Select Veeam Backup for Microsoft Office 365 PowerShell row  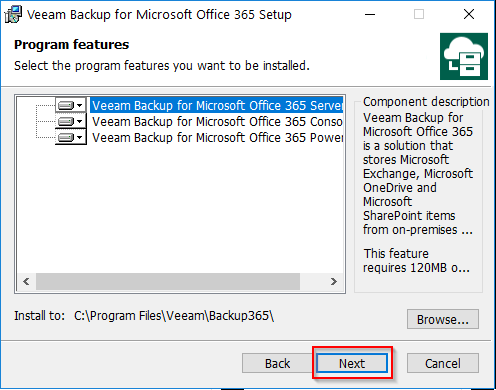click(217, 137)
